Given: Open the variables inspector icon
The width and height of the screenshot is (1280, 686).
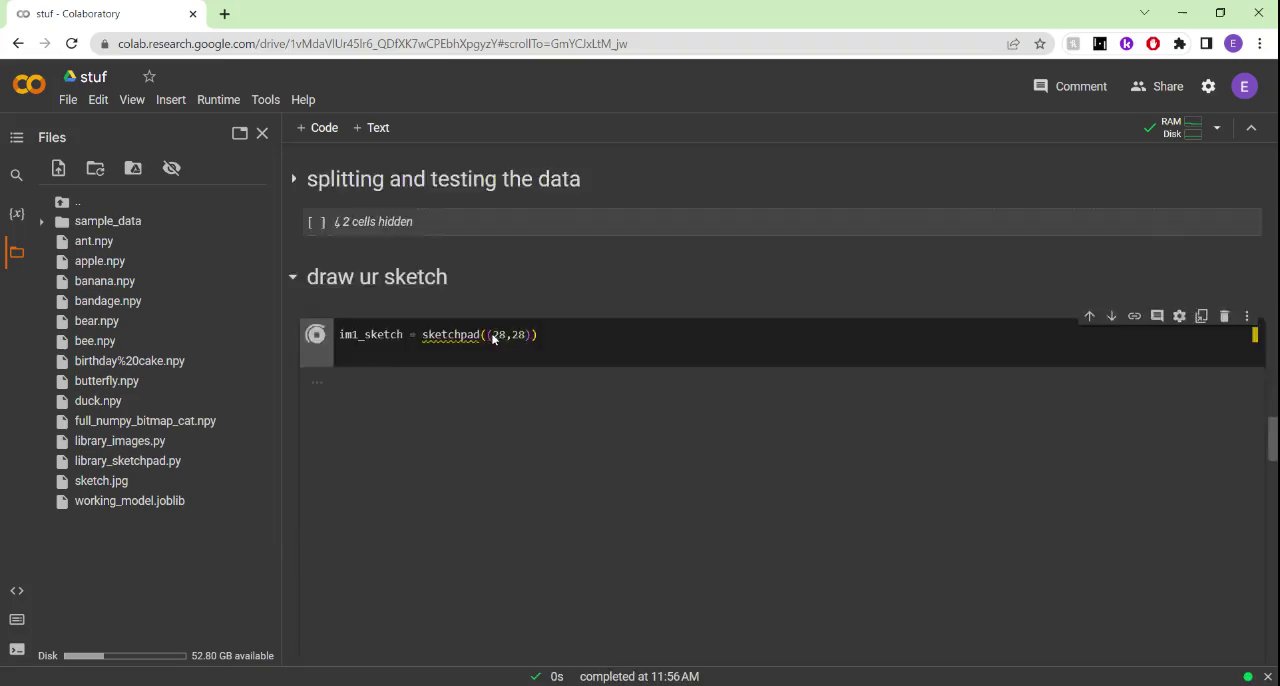Looking at the screenshot, I should tap(16, 213).
